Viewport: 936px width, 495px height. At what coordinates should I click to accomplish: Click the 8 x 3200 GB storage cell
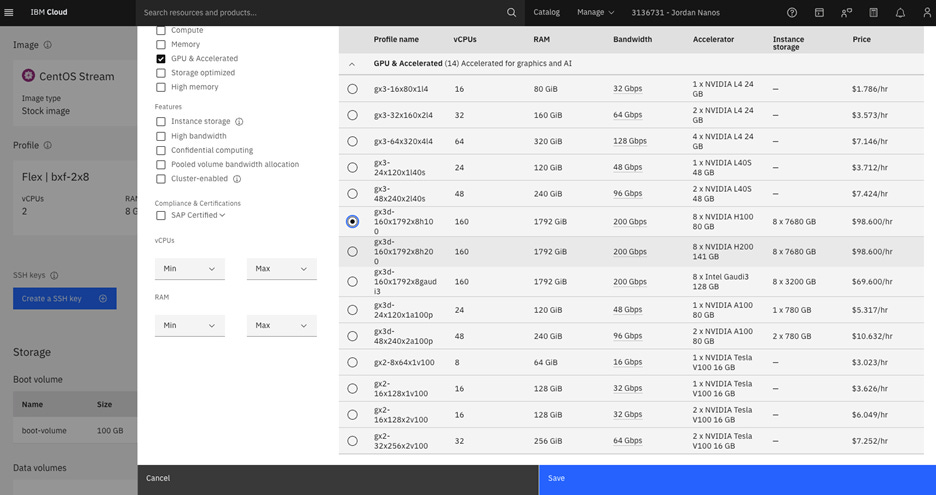coord(794,282)
